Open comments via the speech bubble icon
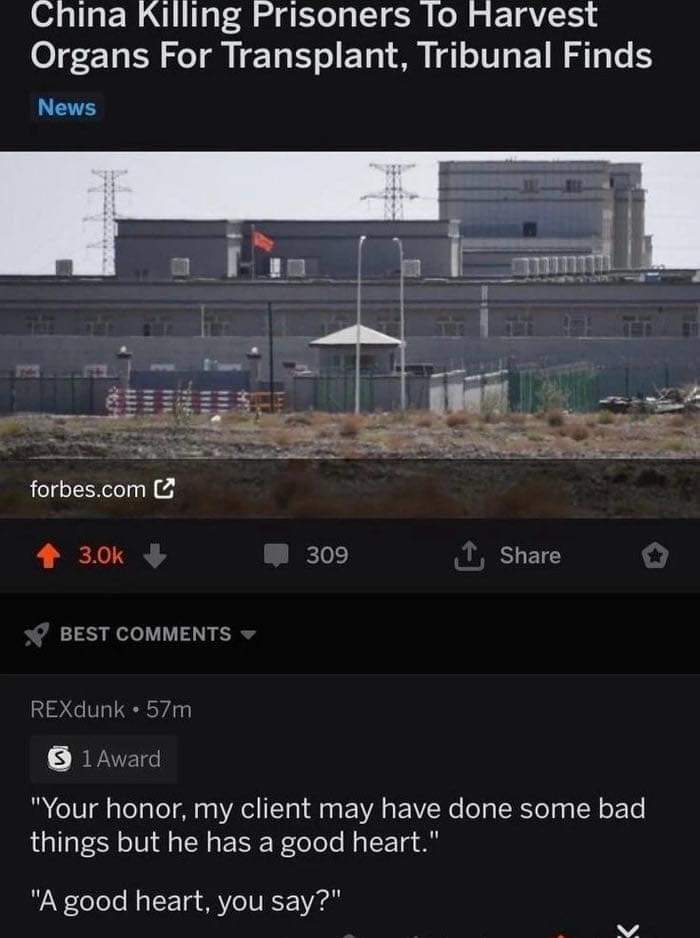Image resolution: width=700 pixels, height=938 pixels. click(x=276, y=555)
